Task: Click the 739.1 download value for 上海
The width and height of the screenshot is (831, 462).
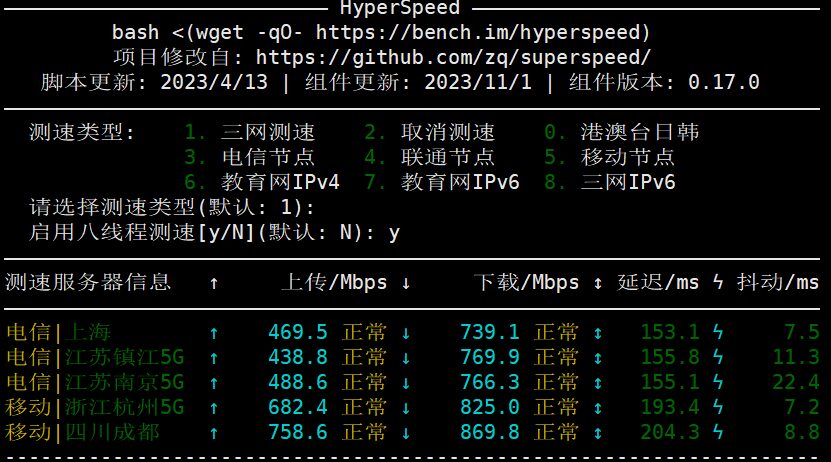Action: (490, 332)
